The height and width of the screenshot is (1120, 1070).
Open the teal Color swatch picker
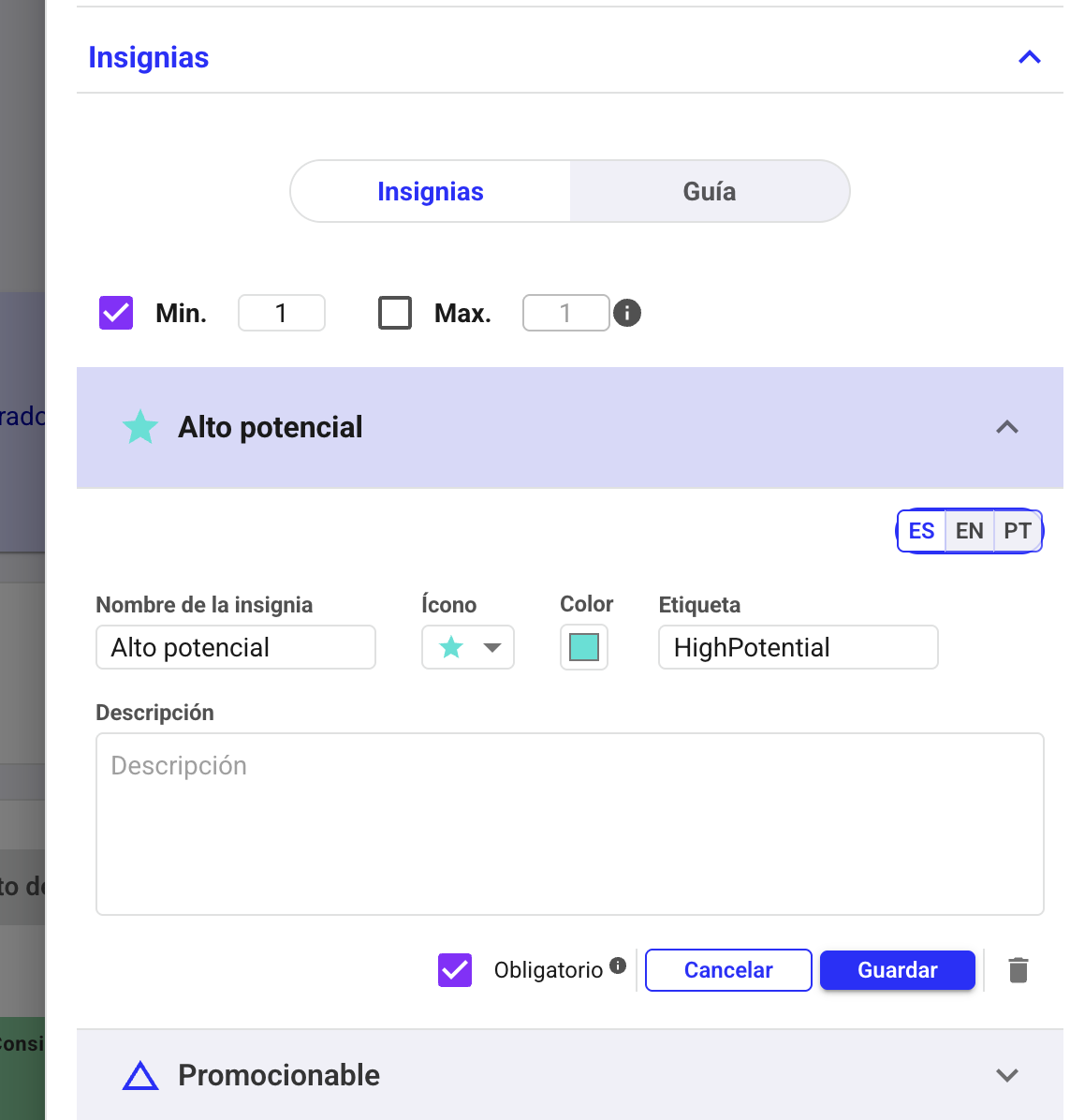584,647
